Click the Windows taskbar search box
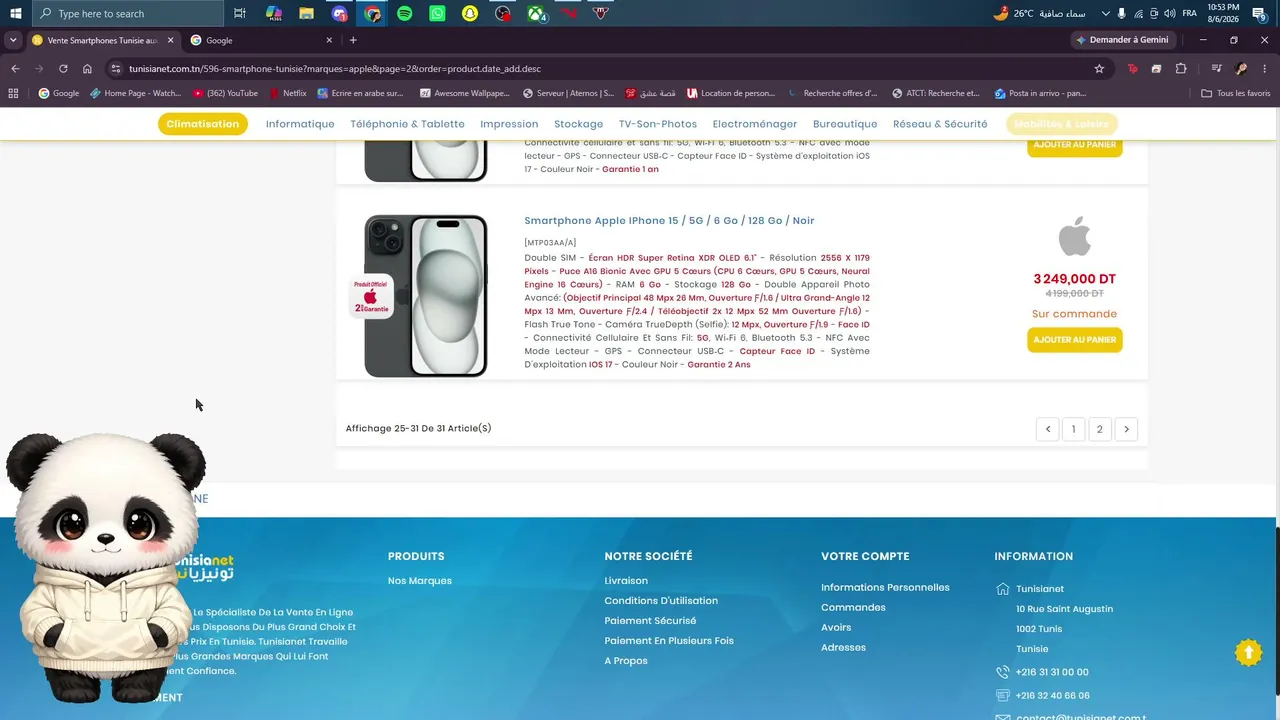1280x720 pixels. pos(128,13)
